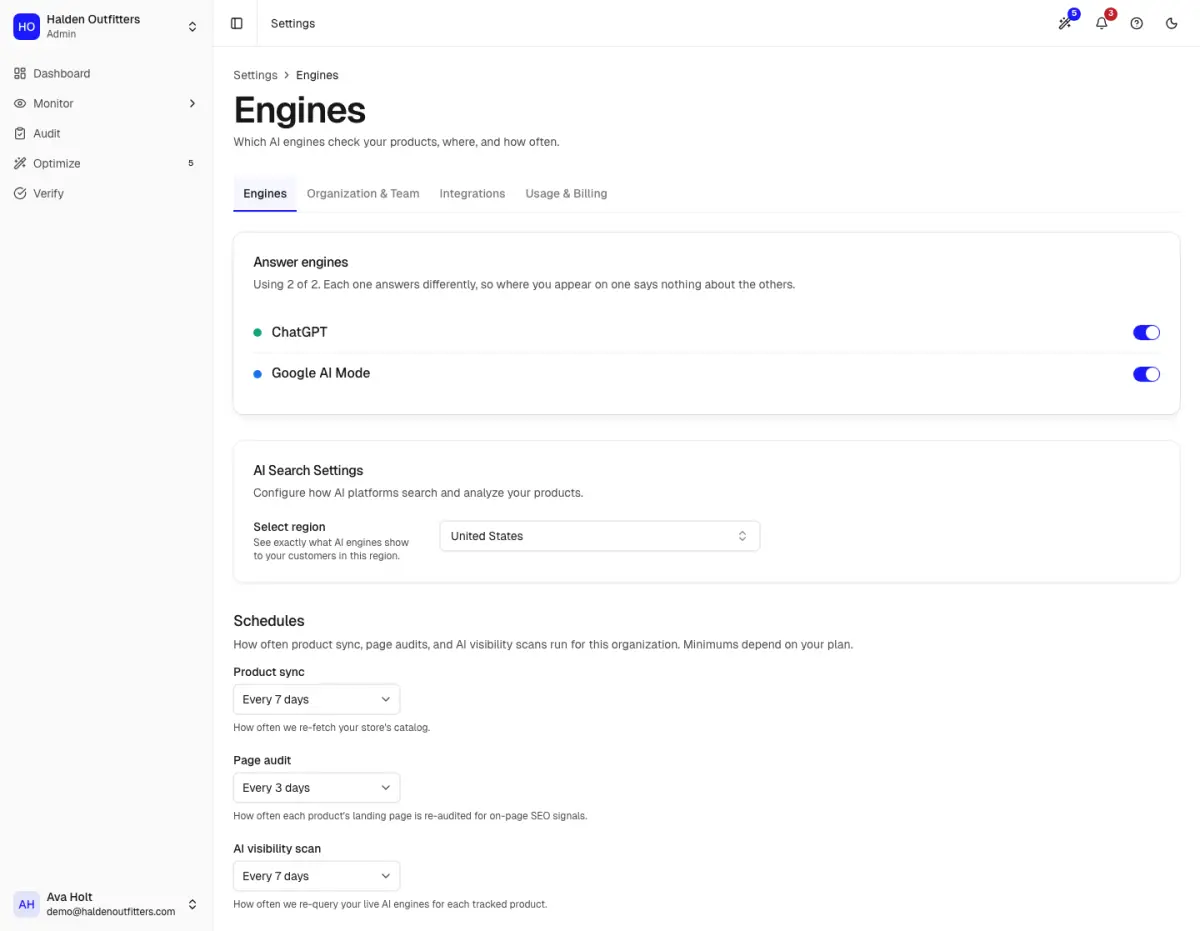Open the Optimize section
Screen dimensions: 1200x931
[106, 163]
